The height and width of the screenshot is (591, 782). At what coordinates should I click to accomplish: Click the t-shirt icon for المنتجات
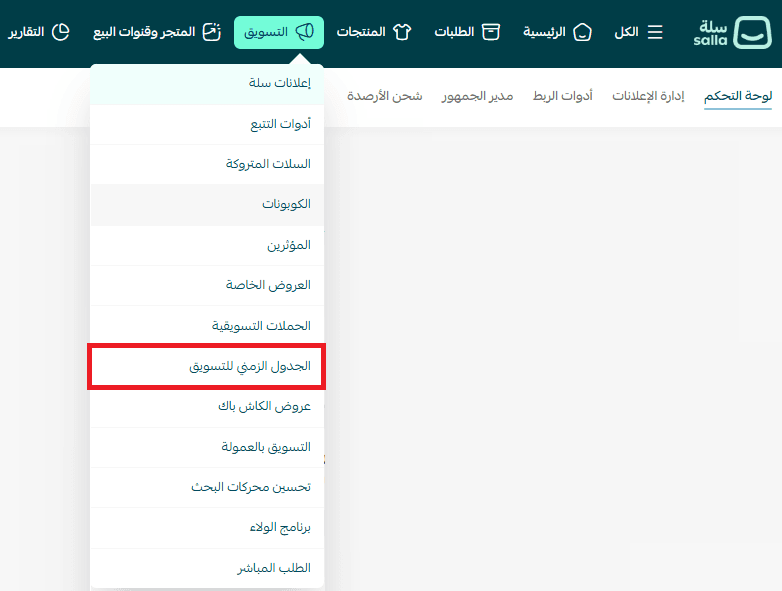402,32
